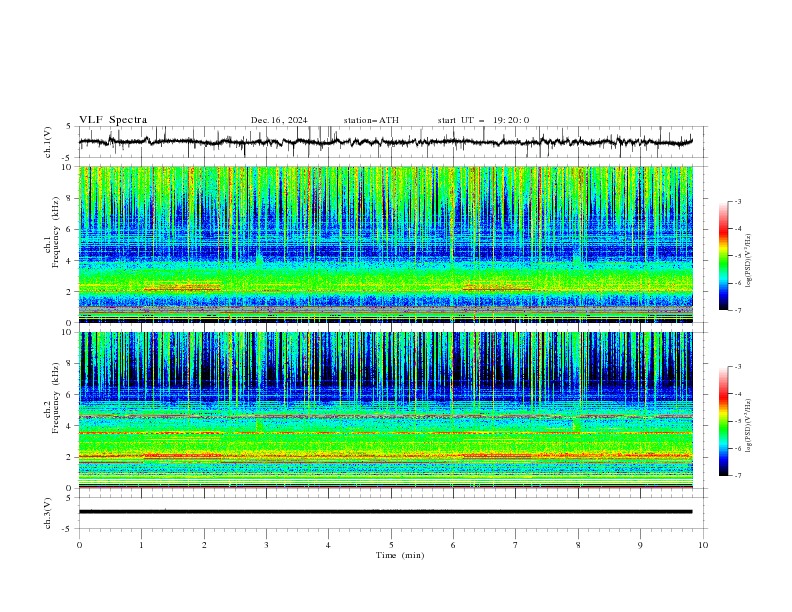This screenshot has width=792, height=612.
Task: Click the "Time (min)" axis label
Action: coord(400,555)
